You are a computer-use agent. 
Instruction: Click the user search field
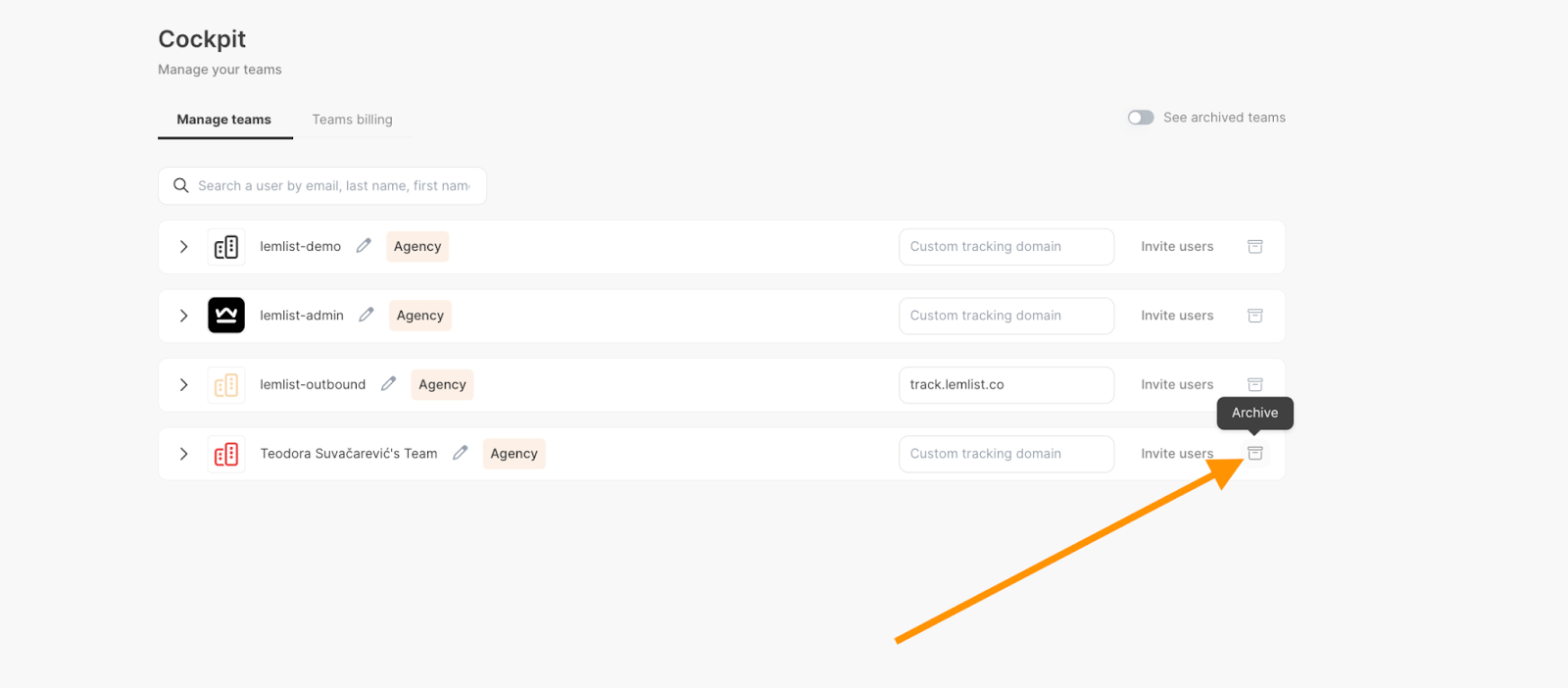coord(332,186)
